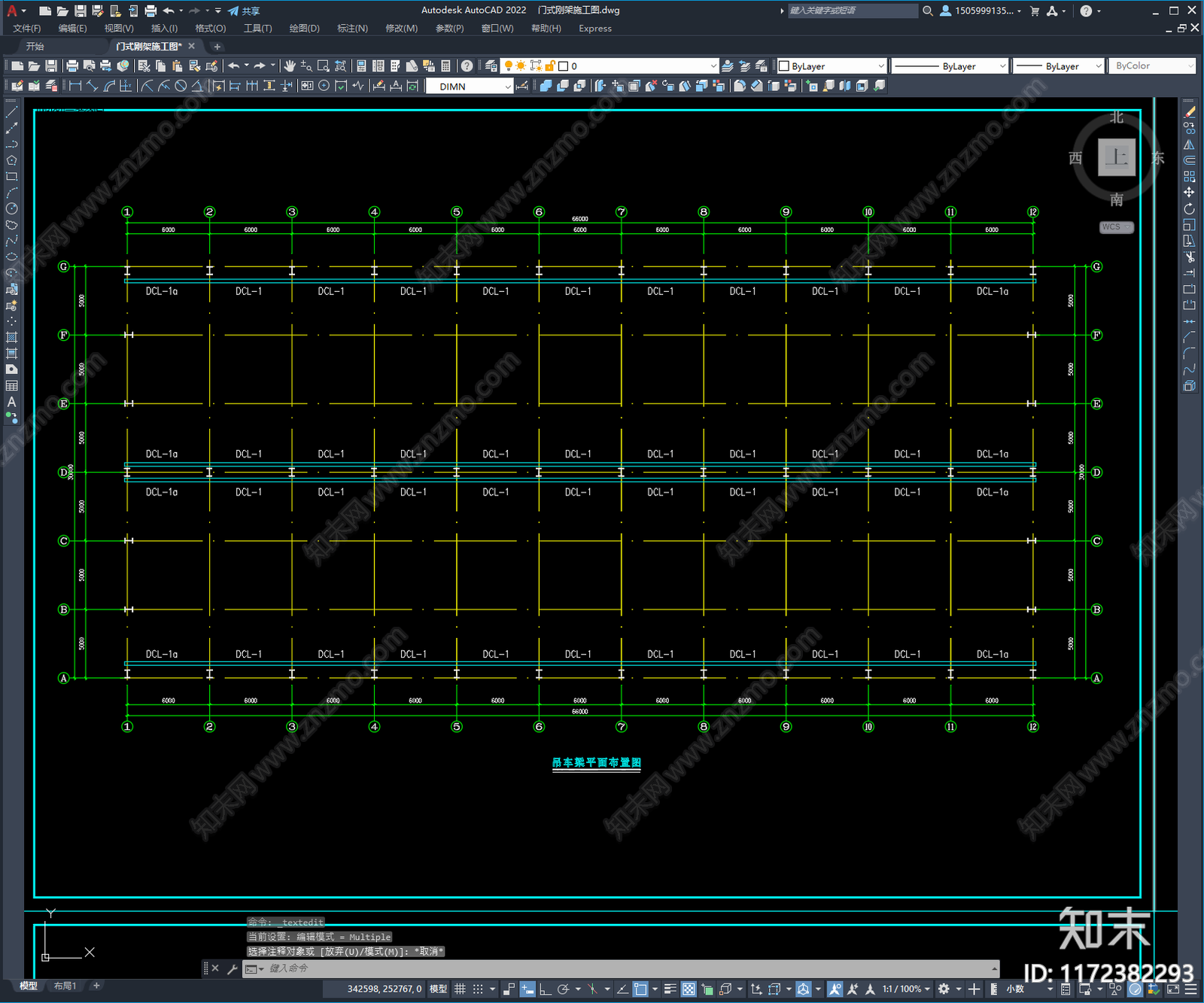
Task: Expand the WCS dropdown under the ViewCube
Action: click(x=1117, y=227)
